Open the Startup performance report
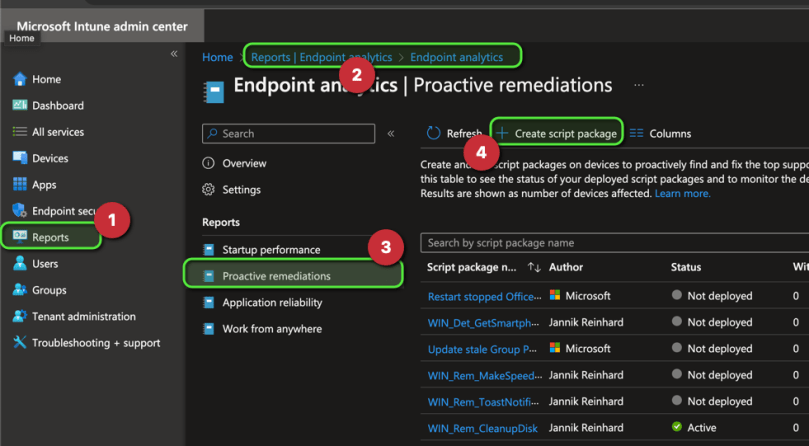The width and height of the screenshot is (809, 446). 271,250
